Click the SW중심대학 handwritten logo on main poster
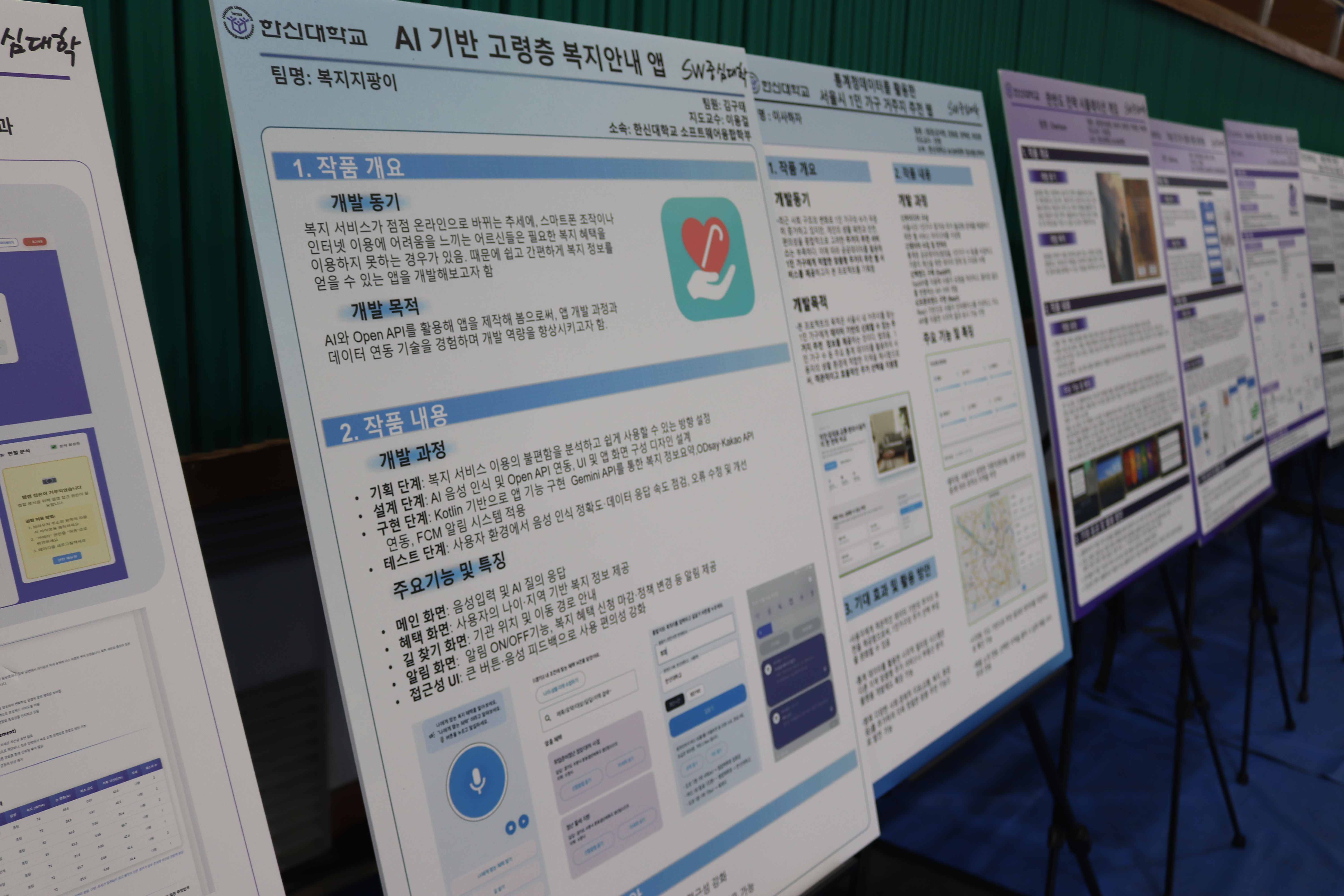1344x896 pixels. tap(713, 71)
